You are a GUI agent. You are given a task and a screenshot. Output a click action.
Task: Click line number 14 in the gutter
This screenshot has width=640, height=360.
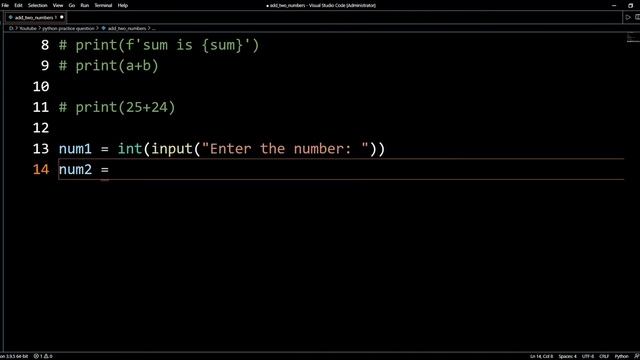(41, 169)
